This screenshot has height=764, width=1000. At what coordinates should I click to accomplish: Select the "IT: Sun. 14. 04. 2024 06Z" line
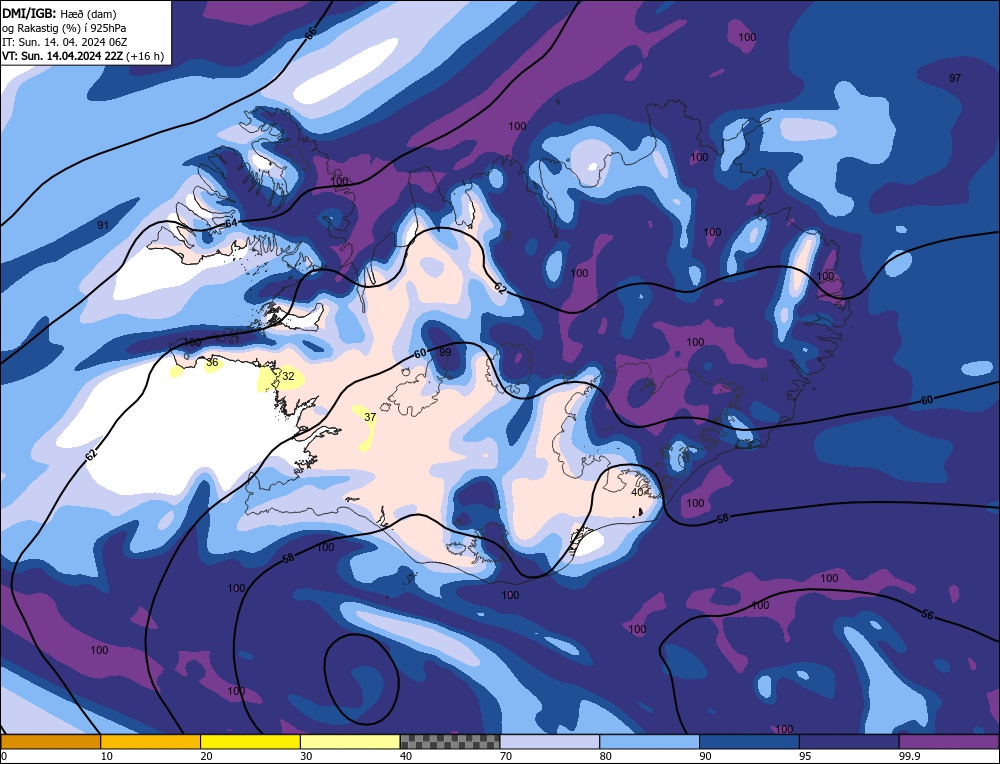64,42
